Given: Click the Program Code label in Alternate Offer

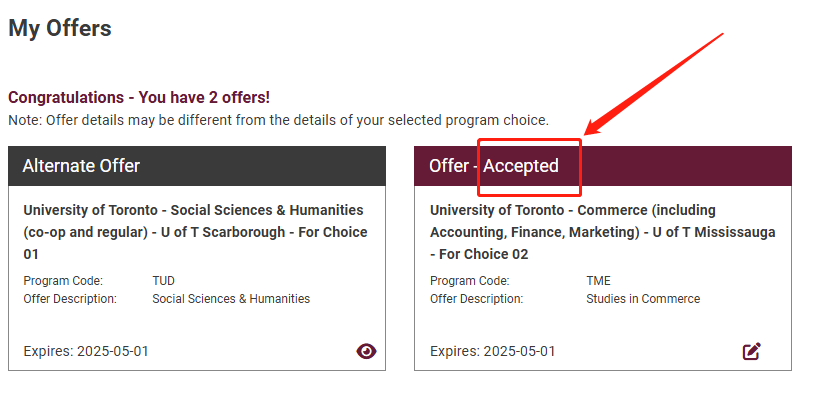Looking at the screenshot, I should tap(63, 281).
